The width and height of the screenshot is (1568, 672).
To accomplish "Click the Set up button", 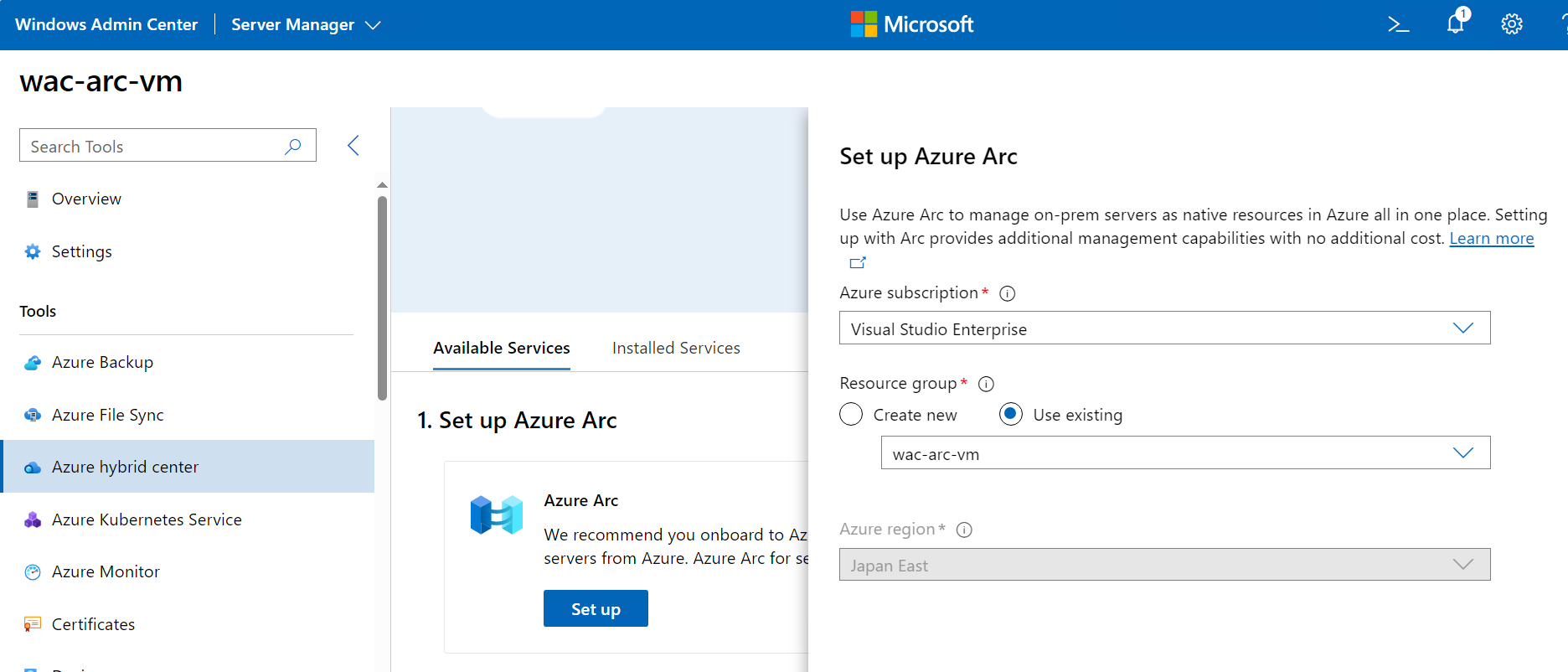I will point(596,608).
